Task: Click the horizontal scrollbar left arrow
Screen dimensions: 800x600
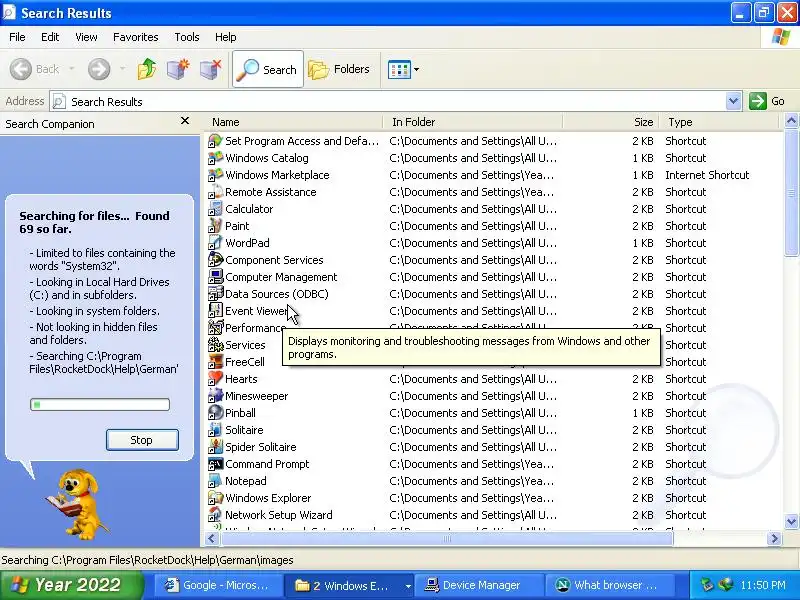Action: [x=211, y=538]
